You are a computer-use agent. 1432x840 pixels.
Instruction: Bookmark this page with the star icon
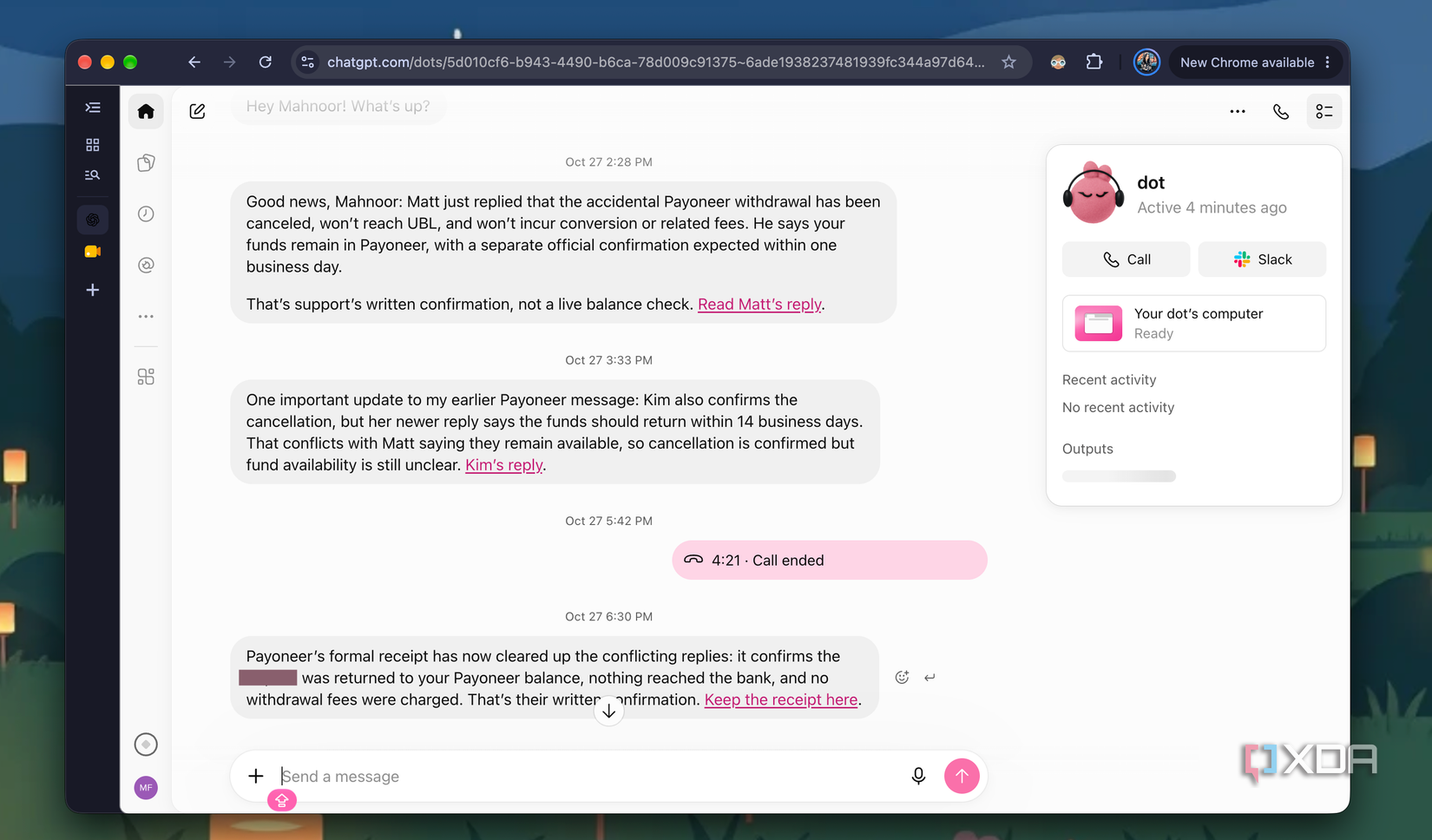coord(1008,62)
